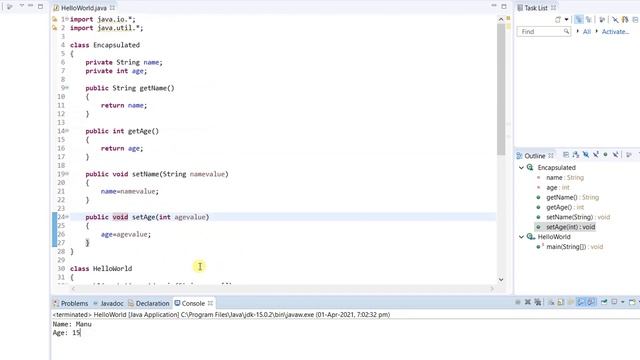Viewport: 640px width, 360px height.
Task: Toggle Scroll Lock in Console toolbar
Action: point(560,302)
